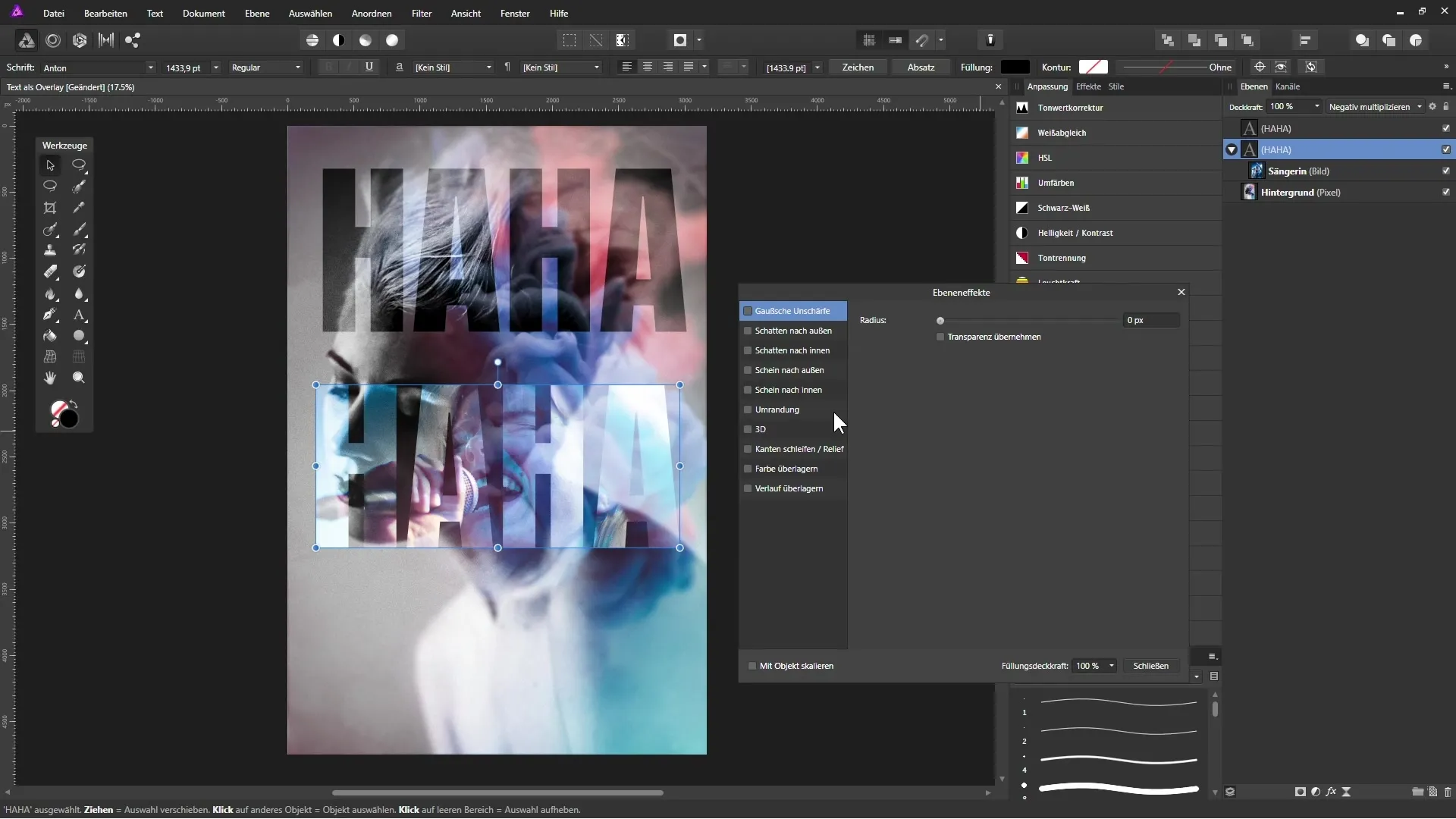Open the paragraph style [Kein Stil] dropdown

596,67
